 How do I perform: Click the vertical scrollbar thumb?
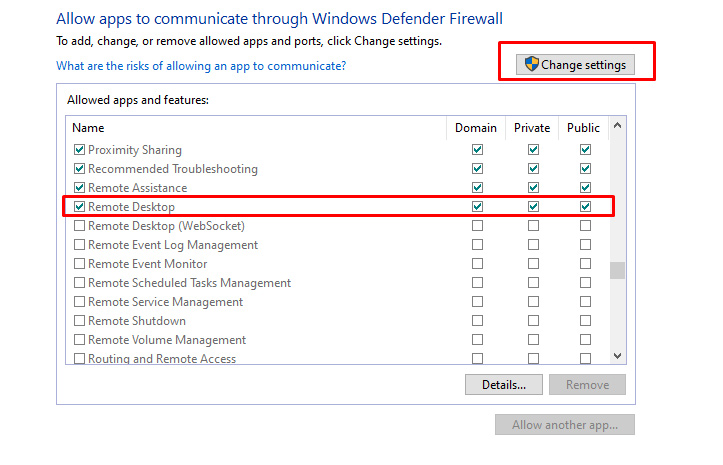[617, 271]
